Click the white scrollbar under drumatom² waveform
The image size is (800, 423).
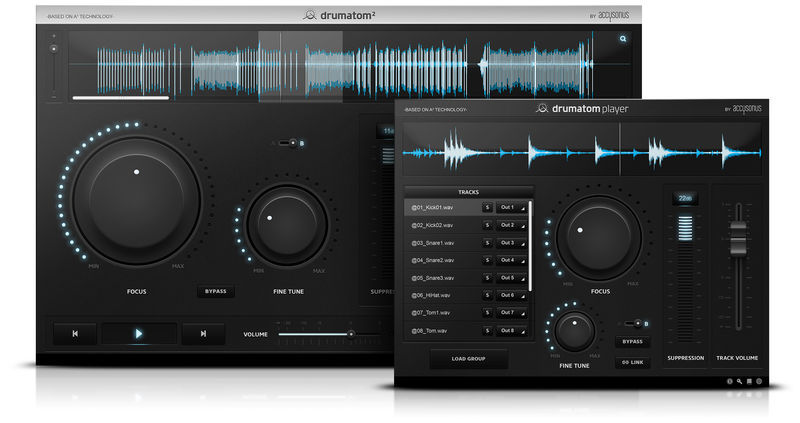(121, 97)
